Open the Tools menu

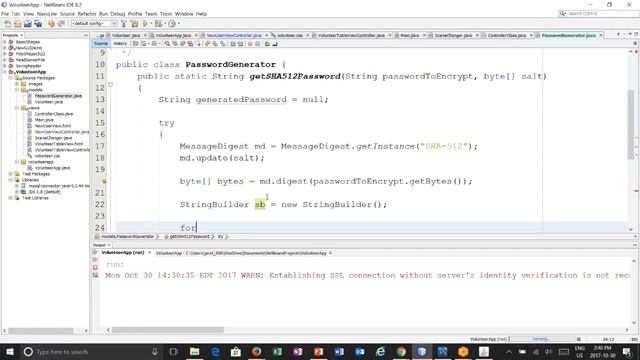point(166,14)
